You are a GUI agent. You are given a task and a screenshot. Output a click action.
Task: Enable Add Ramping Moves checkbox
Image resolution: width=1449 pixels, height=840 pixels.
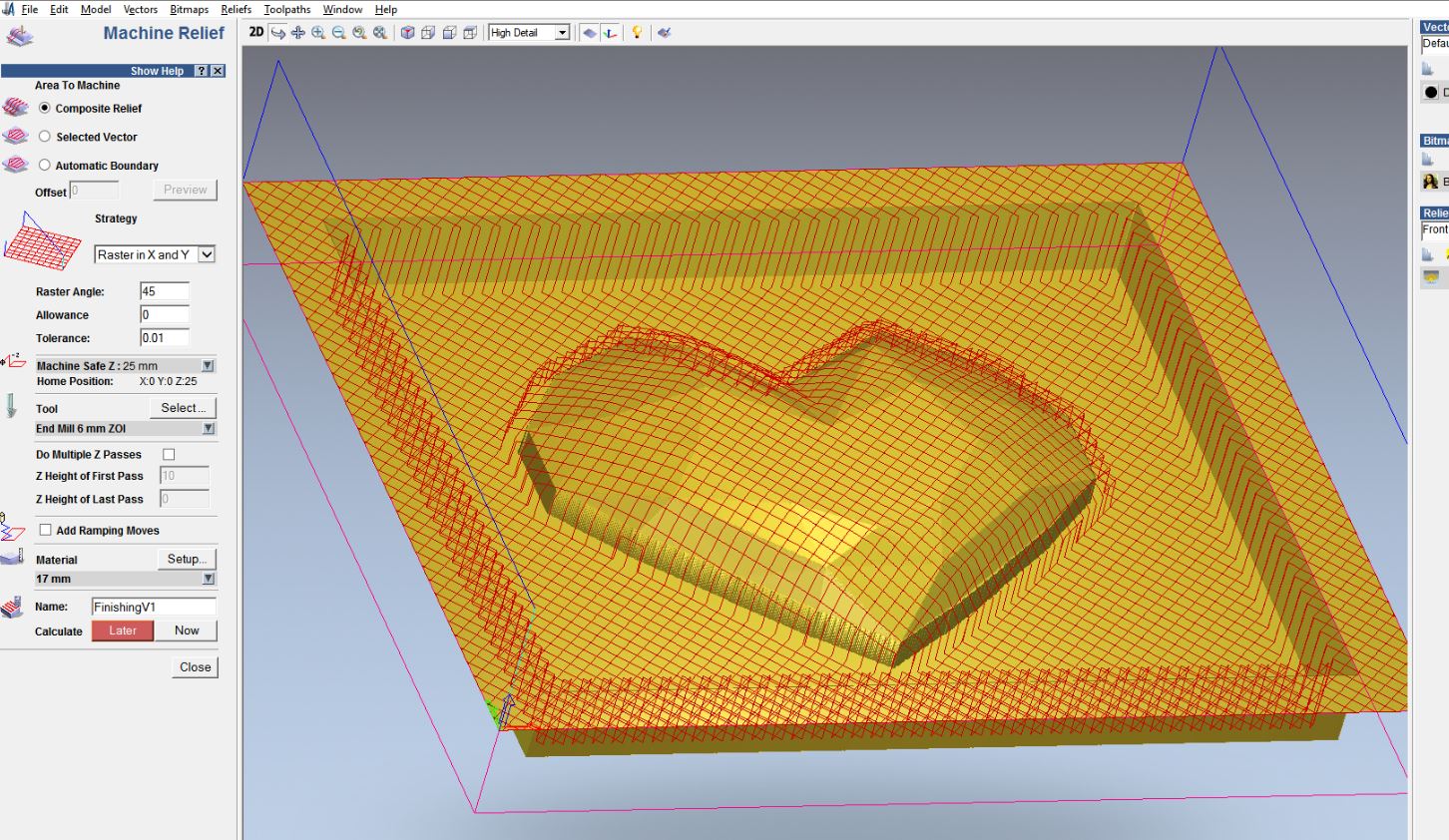45,530
